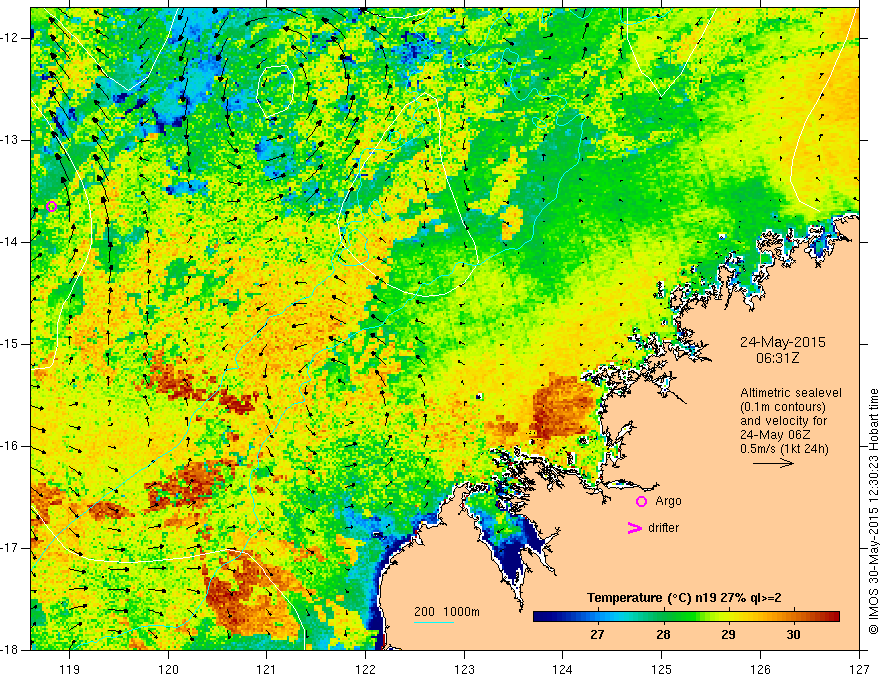Click the '-13' latitude axis label
Screen dimensions: 880x680
point(10,140)
